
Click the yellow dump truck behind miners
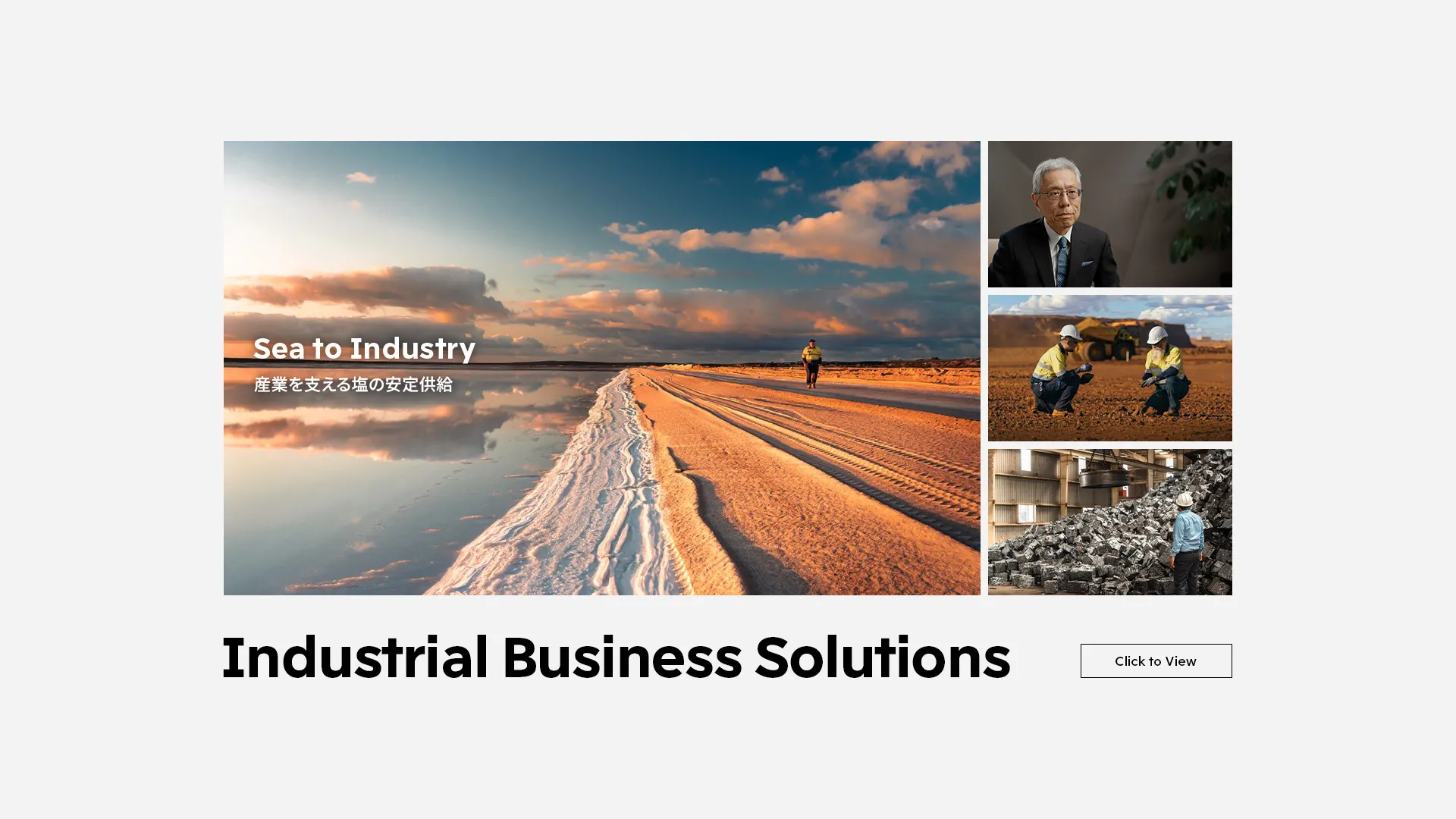tap(1107, 337)
